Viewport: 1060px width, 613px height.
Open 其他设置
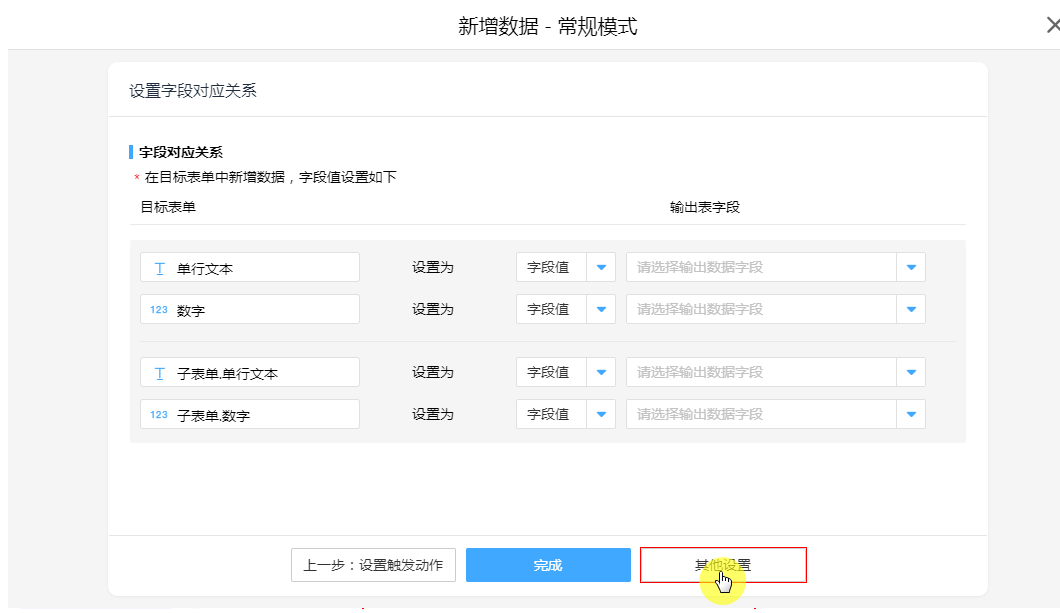(723, 565)
